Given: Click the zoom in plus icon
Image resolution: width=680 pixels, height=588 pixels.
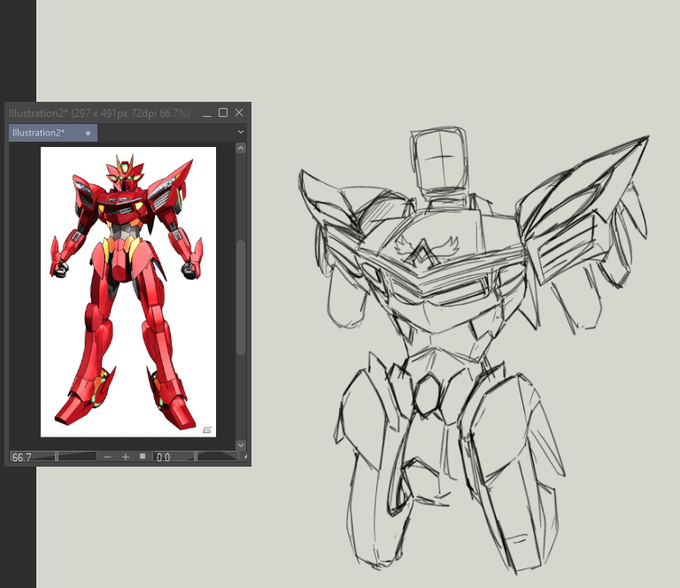Looking at the screenshot, I should tap(125, 457).
